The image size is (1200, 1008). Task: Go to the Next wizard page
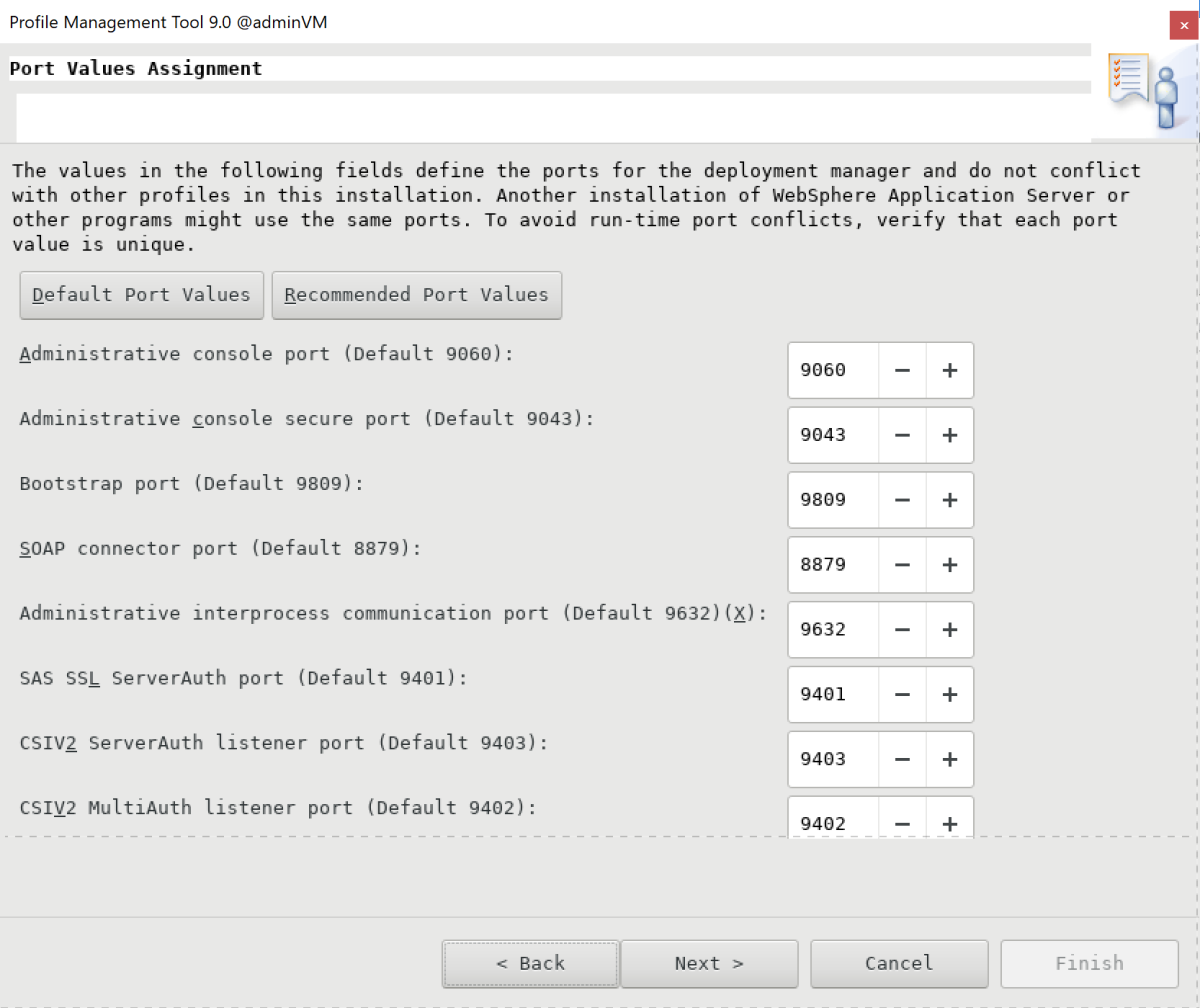click(x=709, y=963)
